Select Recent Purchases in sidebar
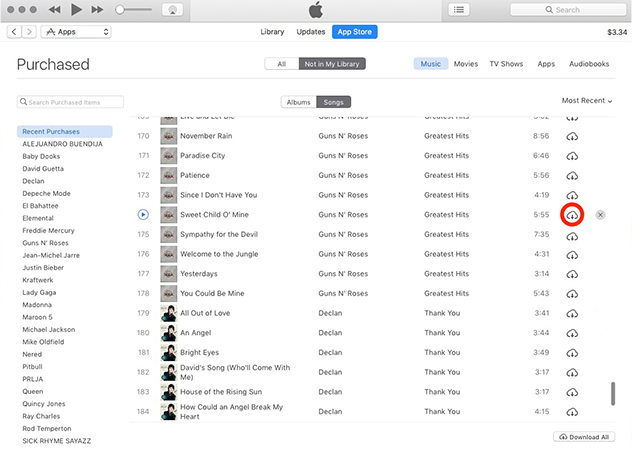 pos(64,131)
